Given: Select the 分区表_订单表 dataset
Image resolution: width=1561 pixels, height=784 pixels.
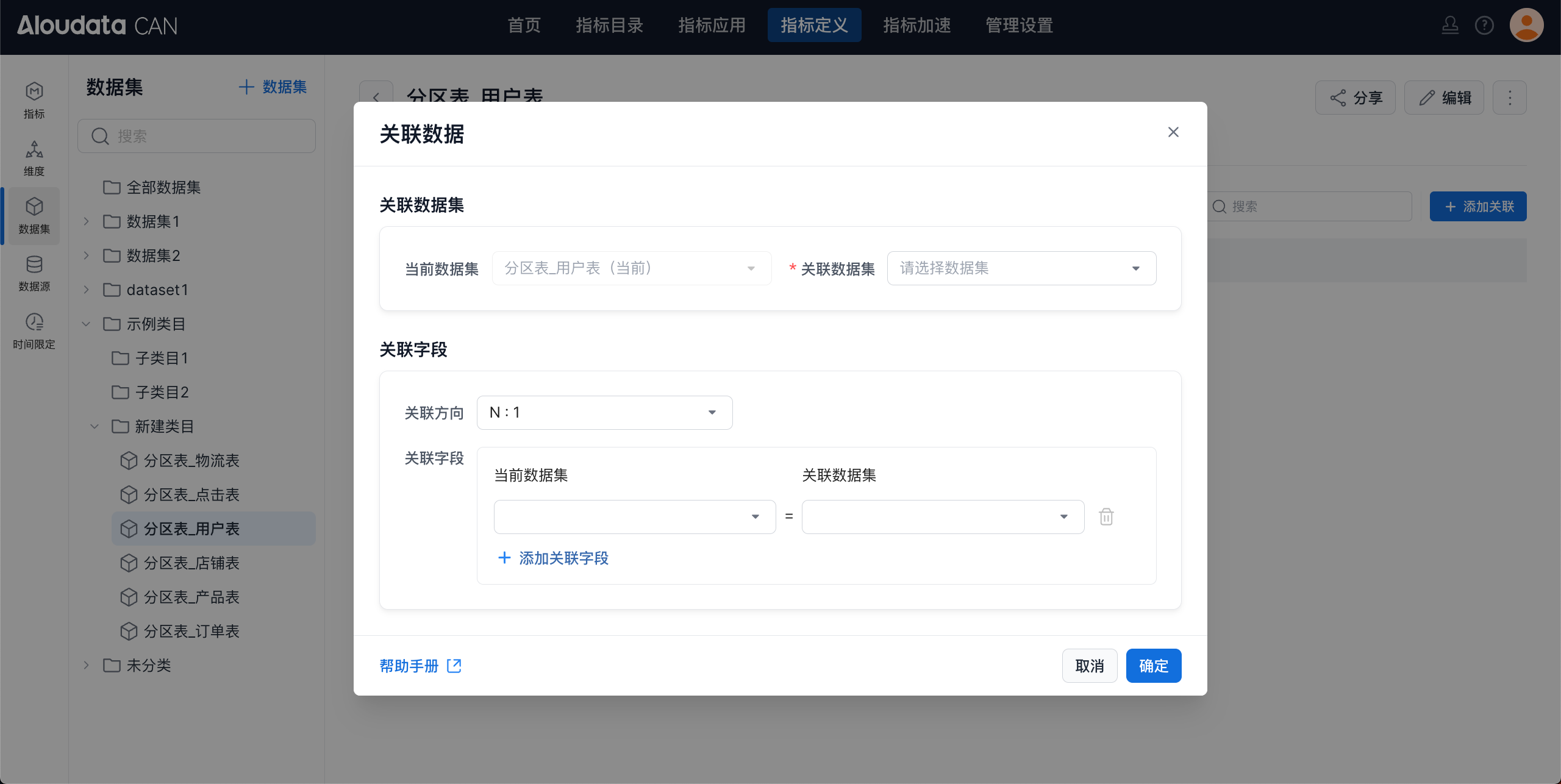Looking at the screenshot, I should point(213,631).
